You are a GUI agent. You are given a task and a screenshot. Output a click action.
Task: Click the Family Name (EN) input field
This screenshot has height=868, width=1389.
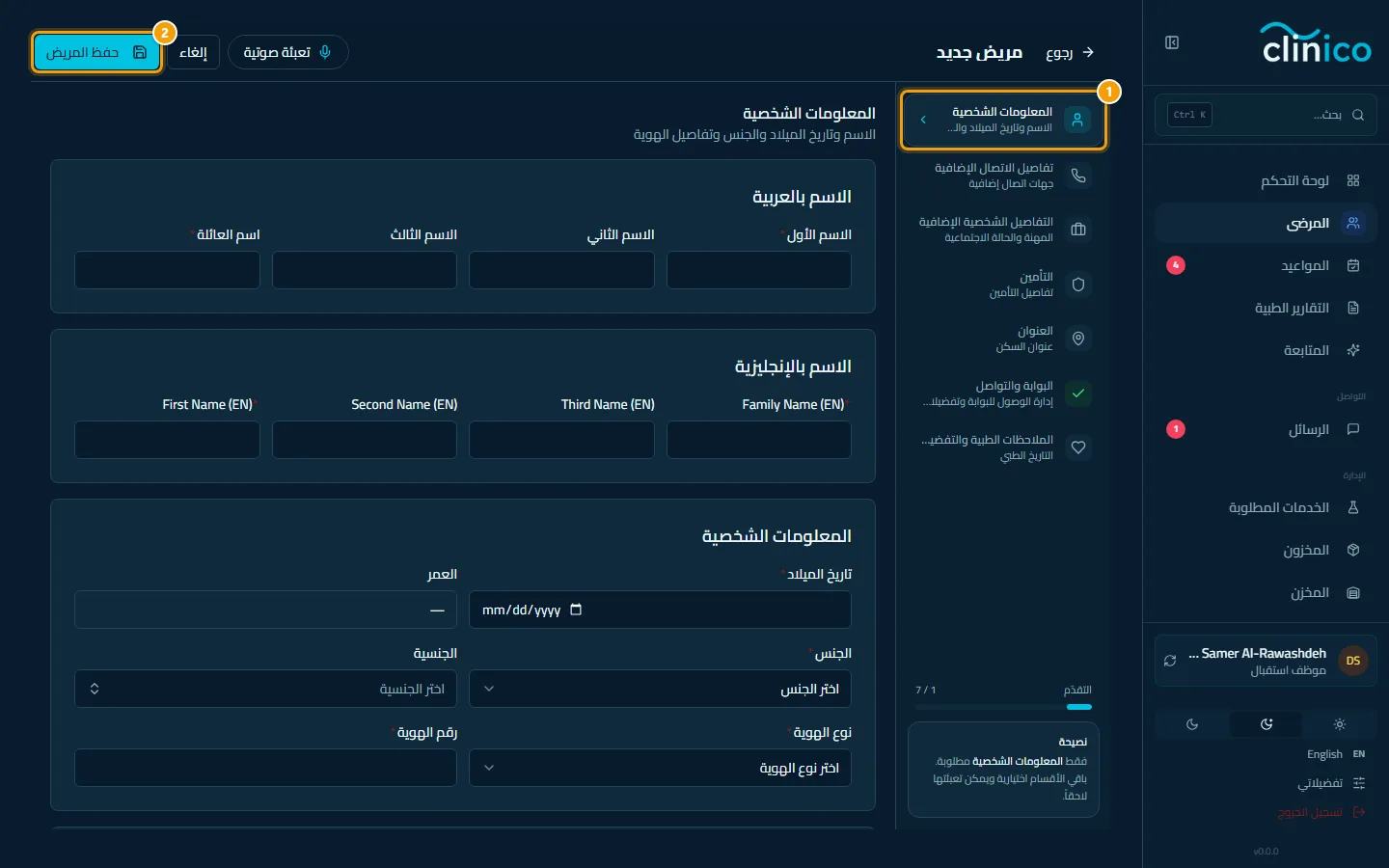(x=759, y=440)
